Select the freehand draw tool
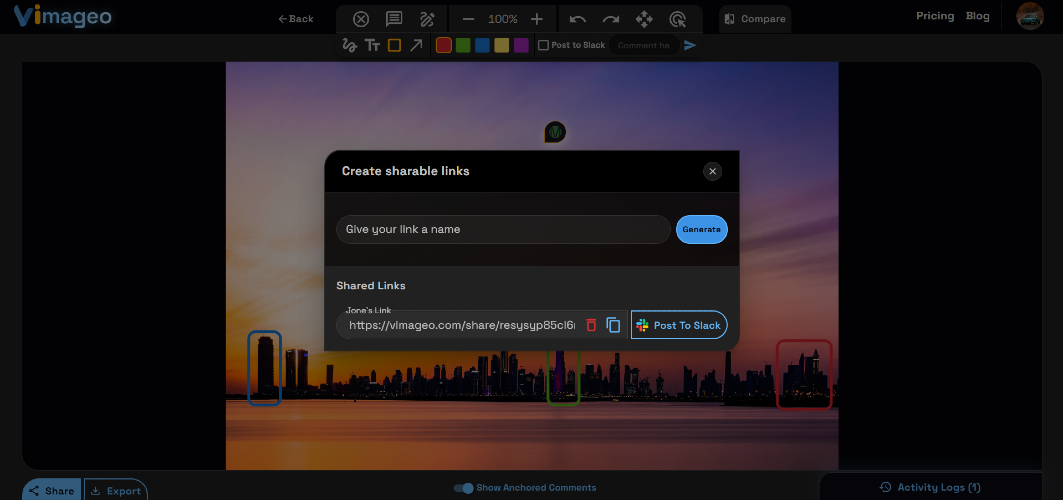Viewport: 1063px width, 500px height. point(349,45)
